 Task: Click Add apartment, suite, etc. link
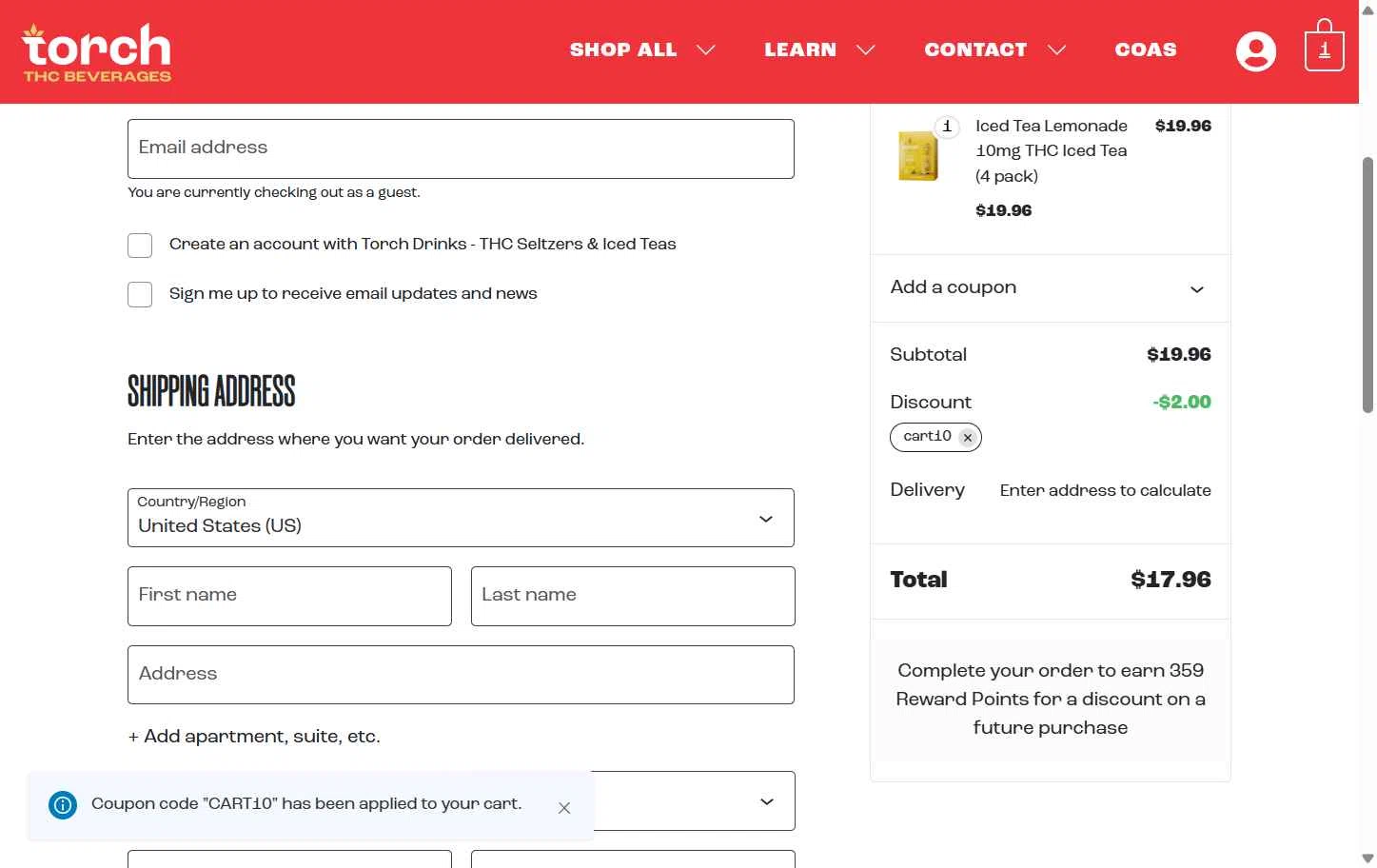pos(254,737)
